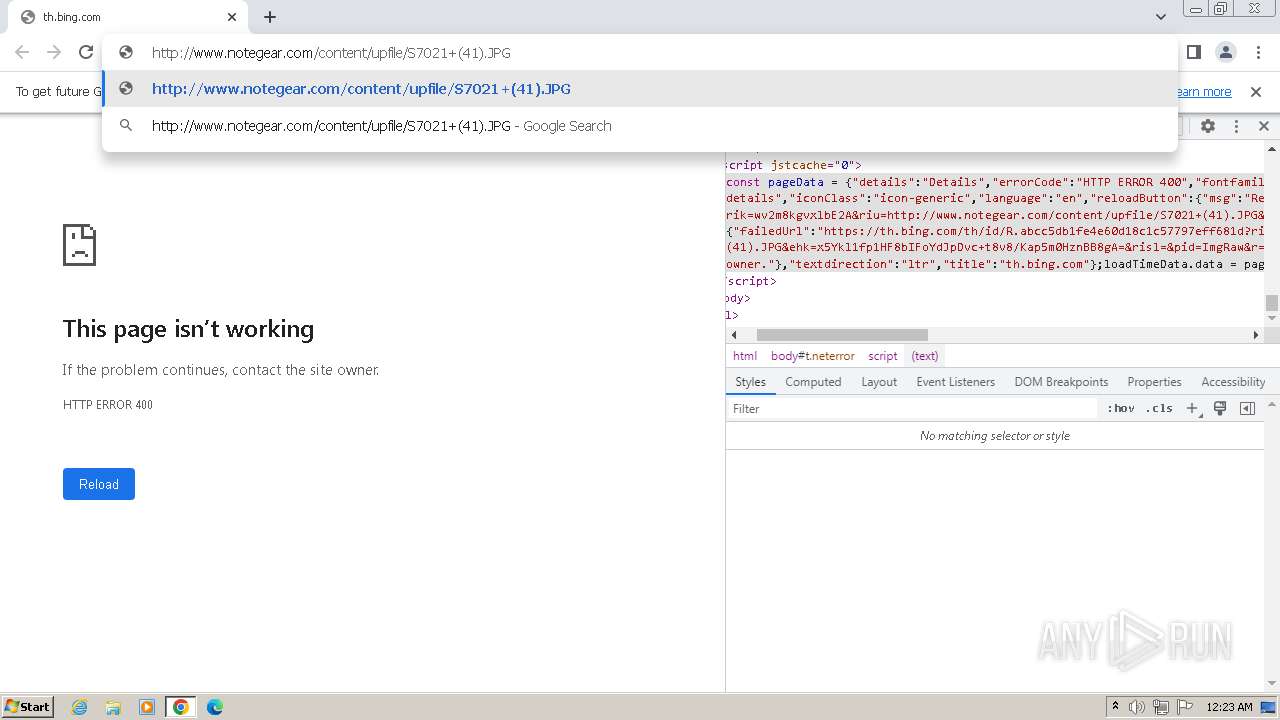Click the Chrome taskbar icon
This screenshot has width=1280, height=720.
pyautogui.click(x=181, y=707)
